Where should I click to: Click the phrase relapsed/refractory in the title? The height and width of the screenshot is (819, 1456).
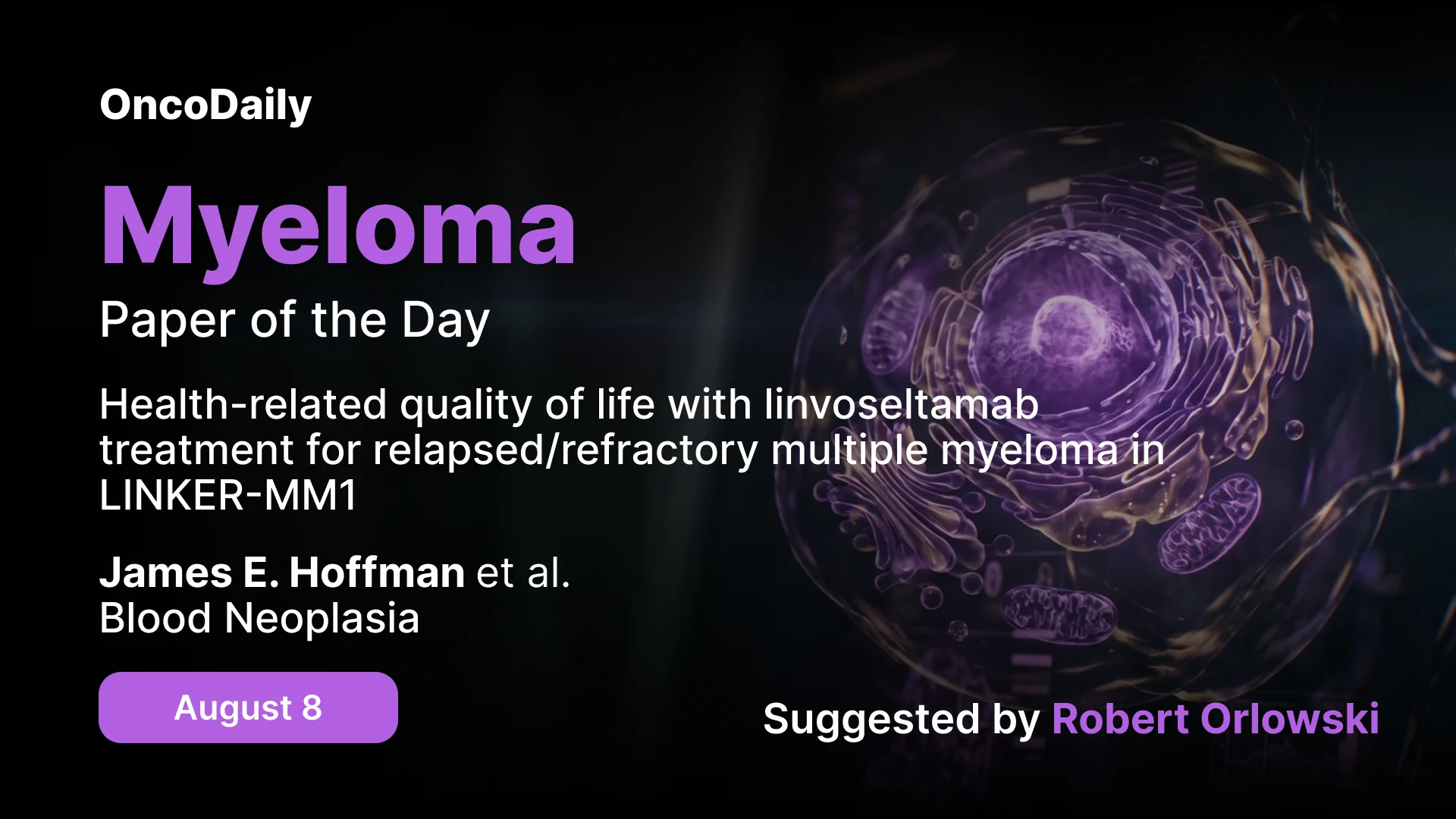565,450
